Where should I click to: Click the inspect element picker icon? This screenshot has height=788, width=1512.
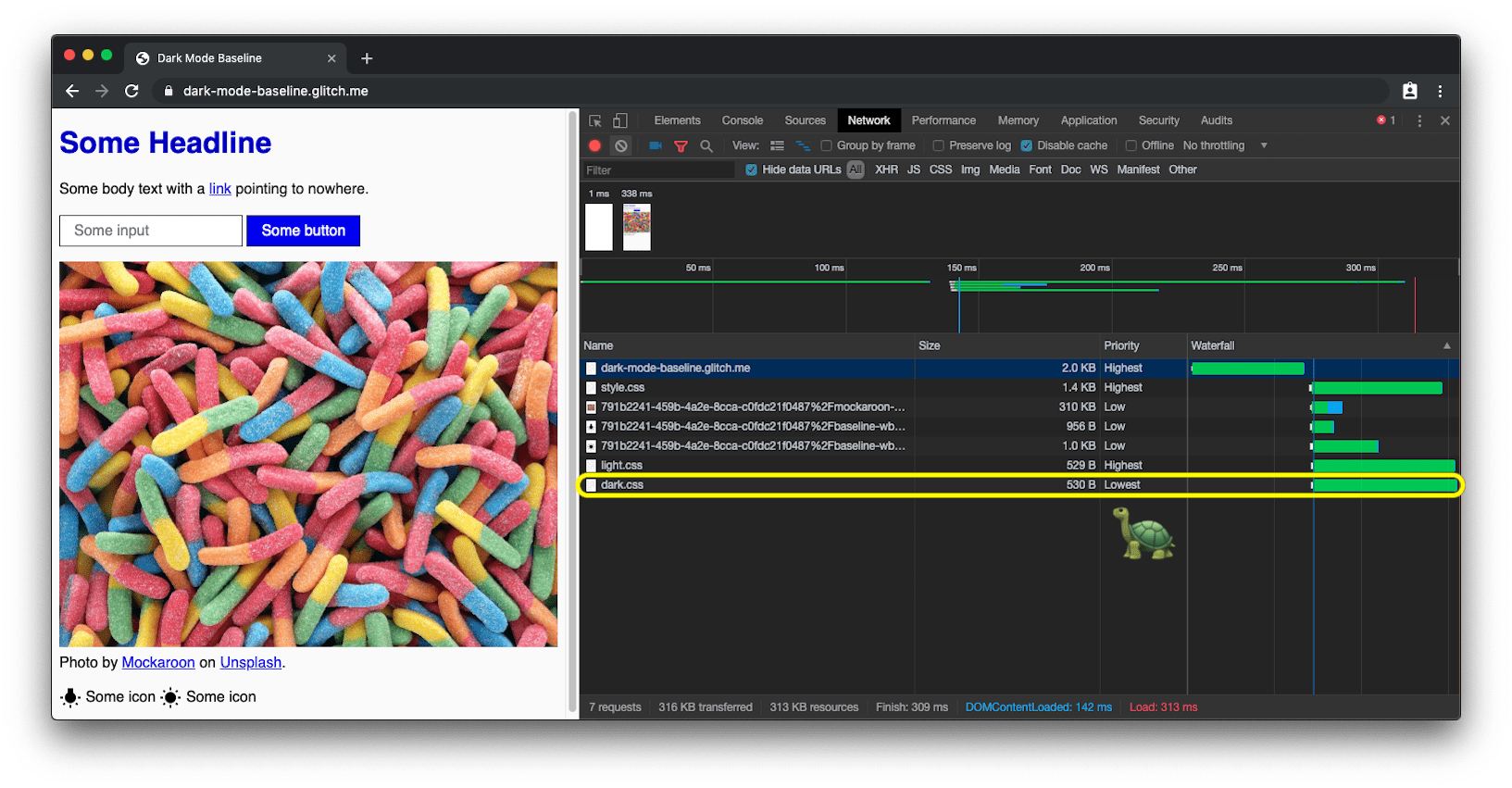(x=595, y=120)
